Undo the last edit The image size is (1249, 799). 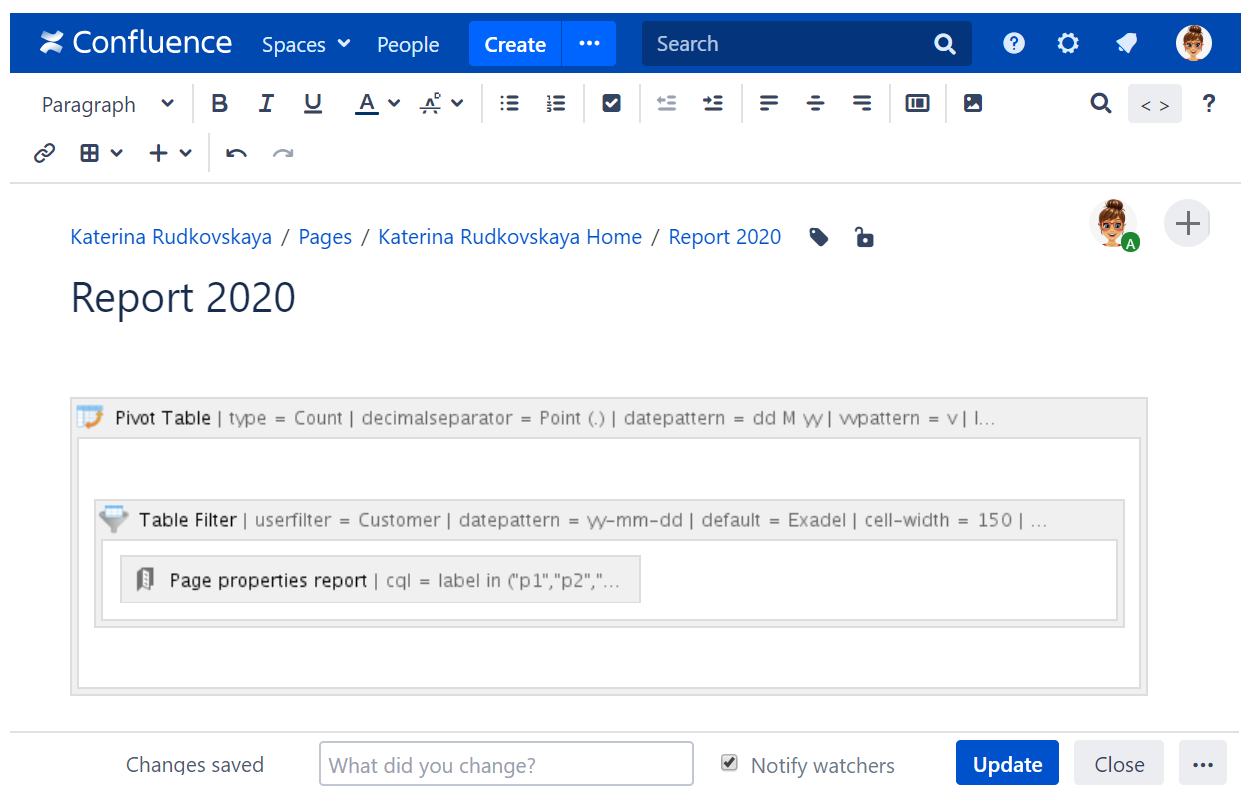click(236, 153)
